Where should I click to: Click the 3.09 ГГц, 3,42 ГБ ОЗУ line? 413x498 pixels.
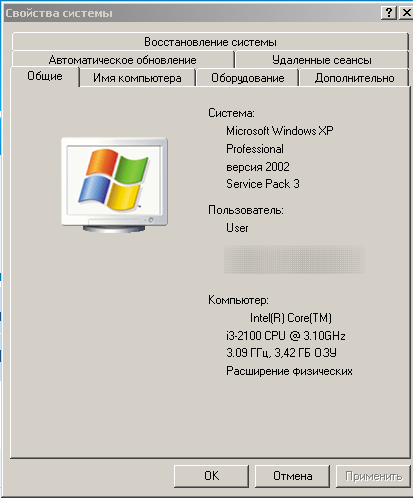tap(281, 353)
